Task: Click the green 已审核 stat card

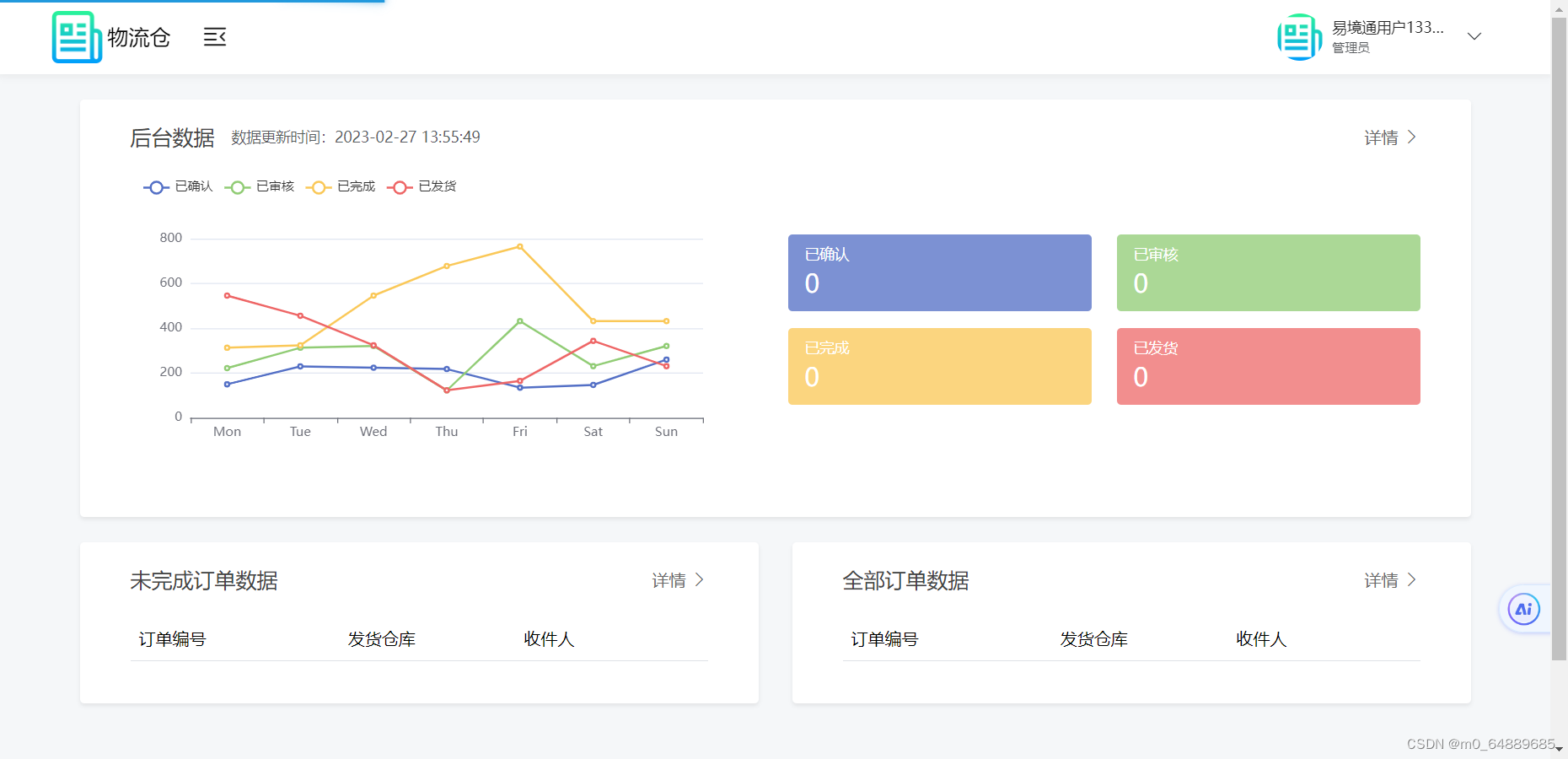Action: tap(1268, 272)
